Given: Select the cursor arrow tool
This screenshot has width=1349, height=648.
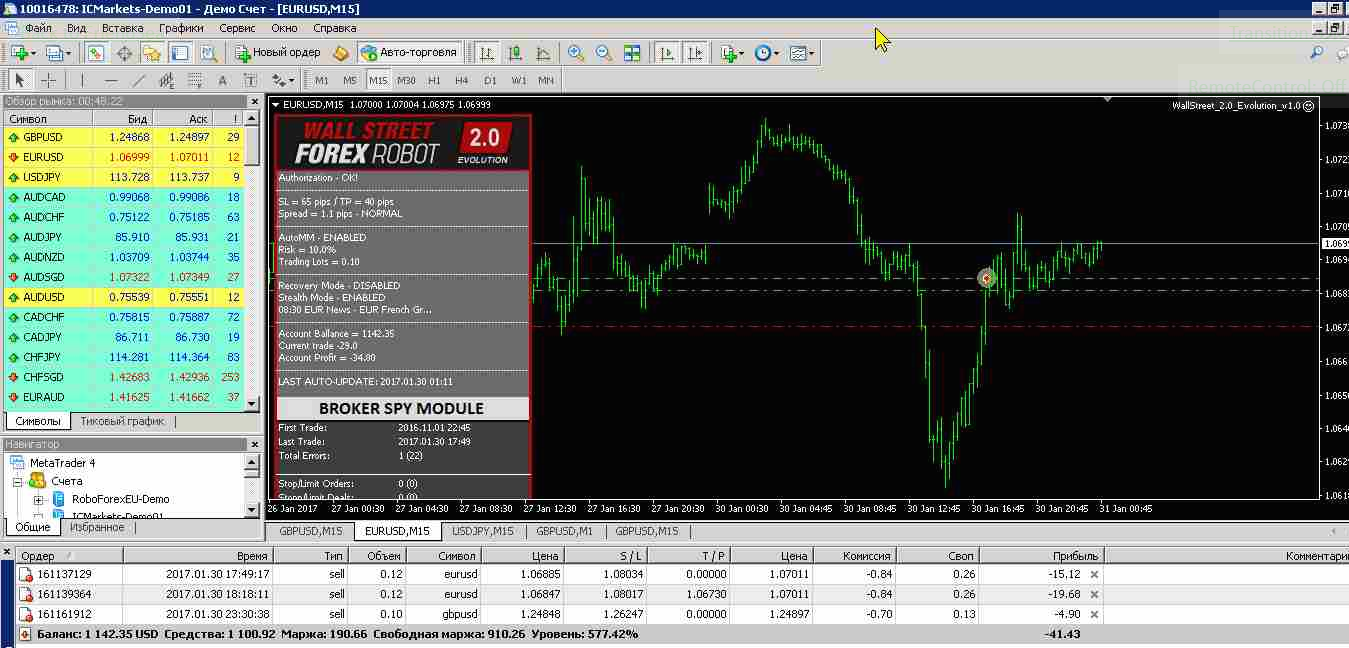Looking at the screenshot, I should pyautogui.click(x=20, y=81).
